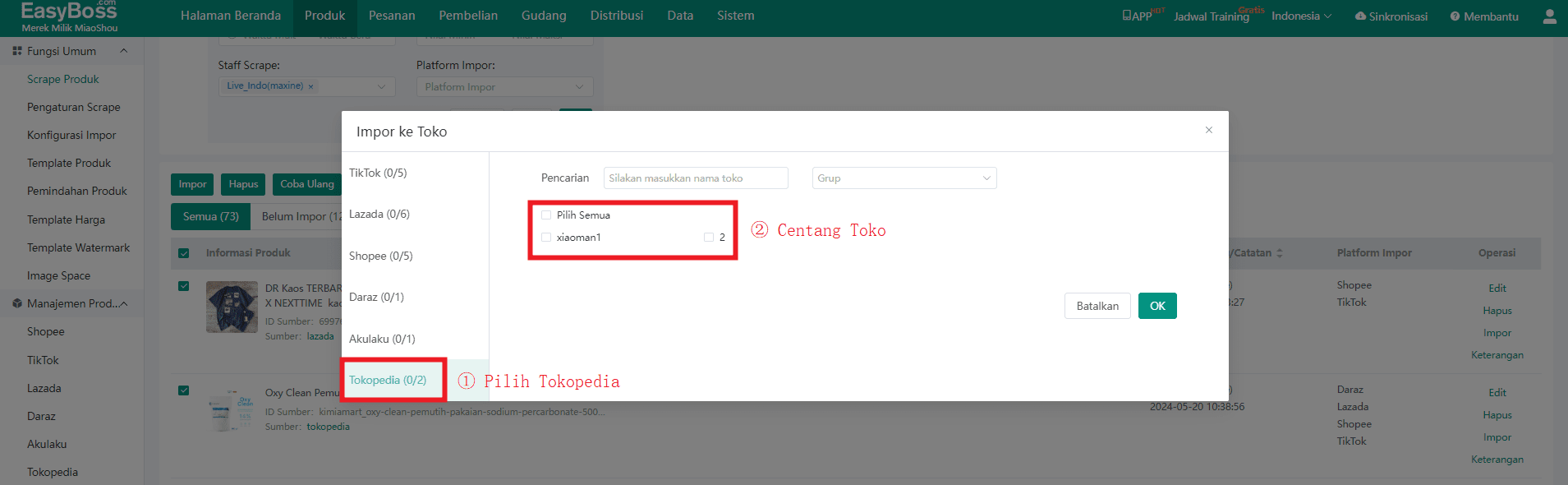Click the Impor button above the table
The height and width of the screenshot is (485, 1568).
pos(193,184)
